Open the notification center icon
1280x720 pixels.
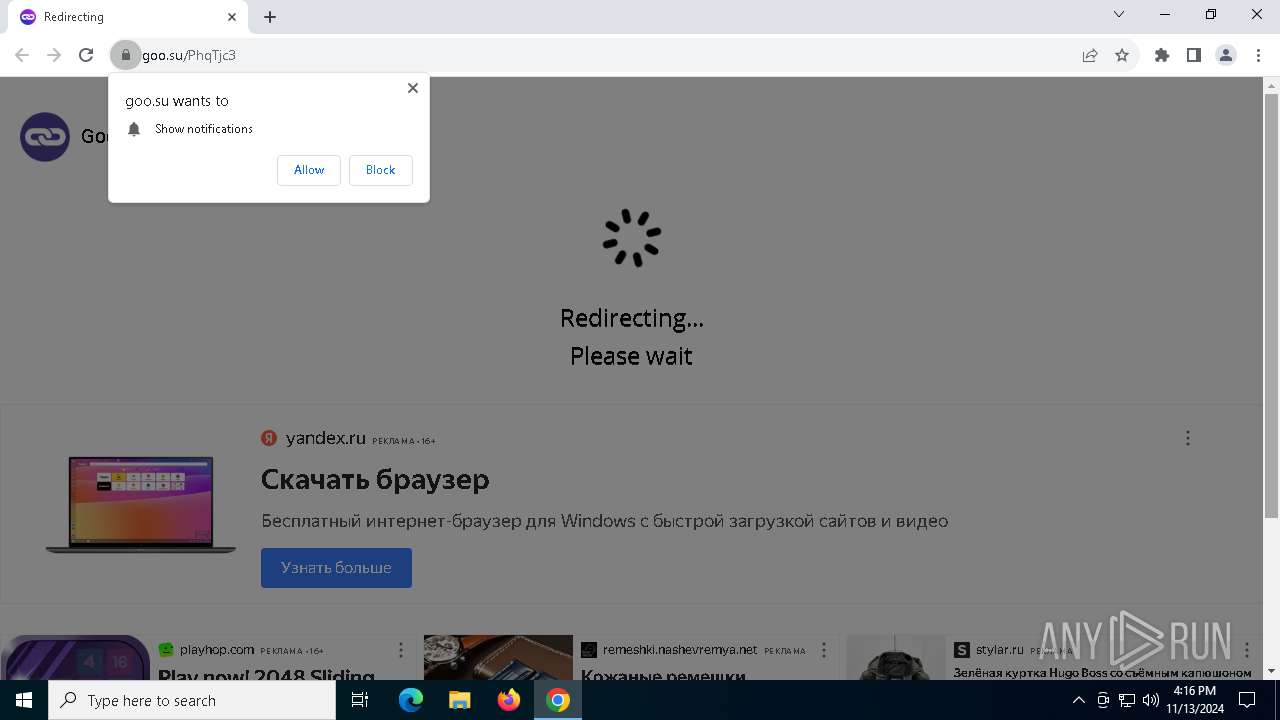click(1247, 700)
